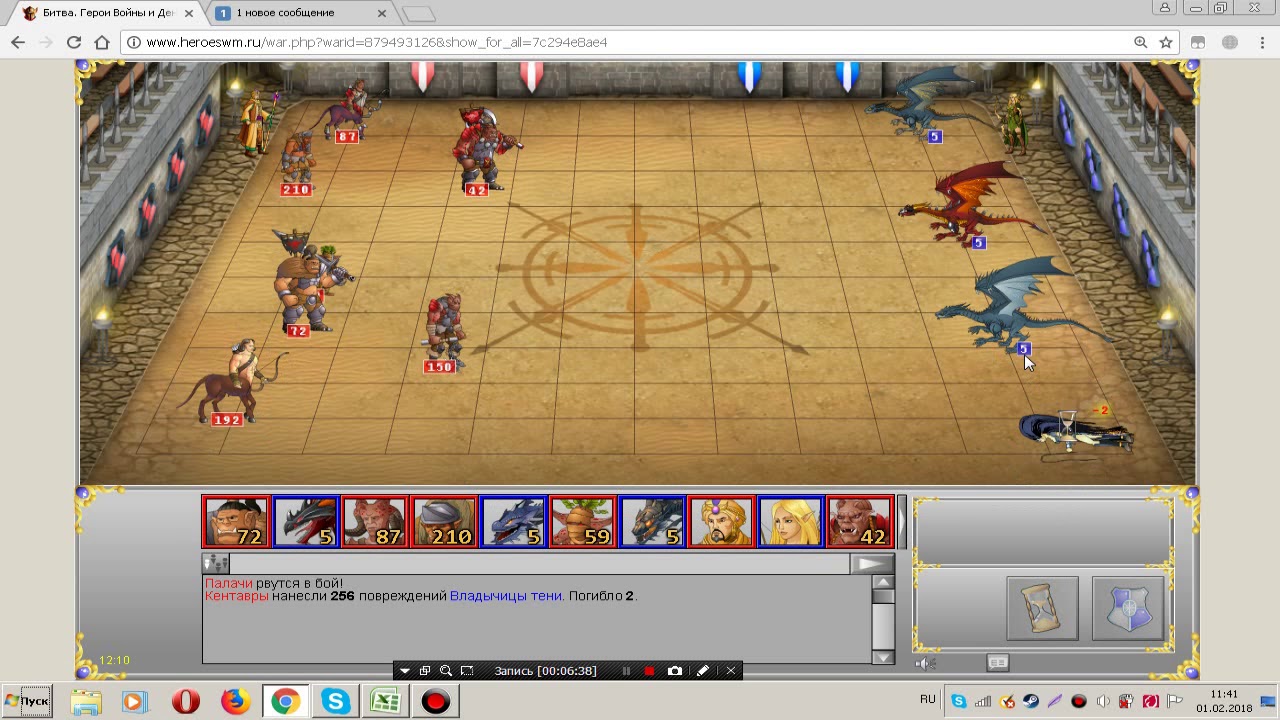Open Skype from the taskbar
Image resolution: width=1280 pixels, height=720 pixels.
point(335,701)
